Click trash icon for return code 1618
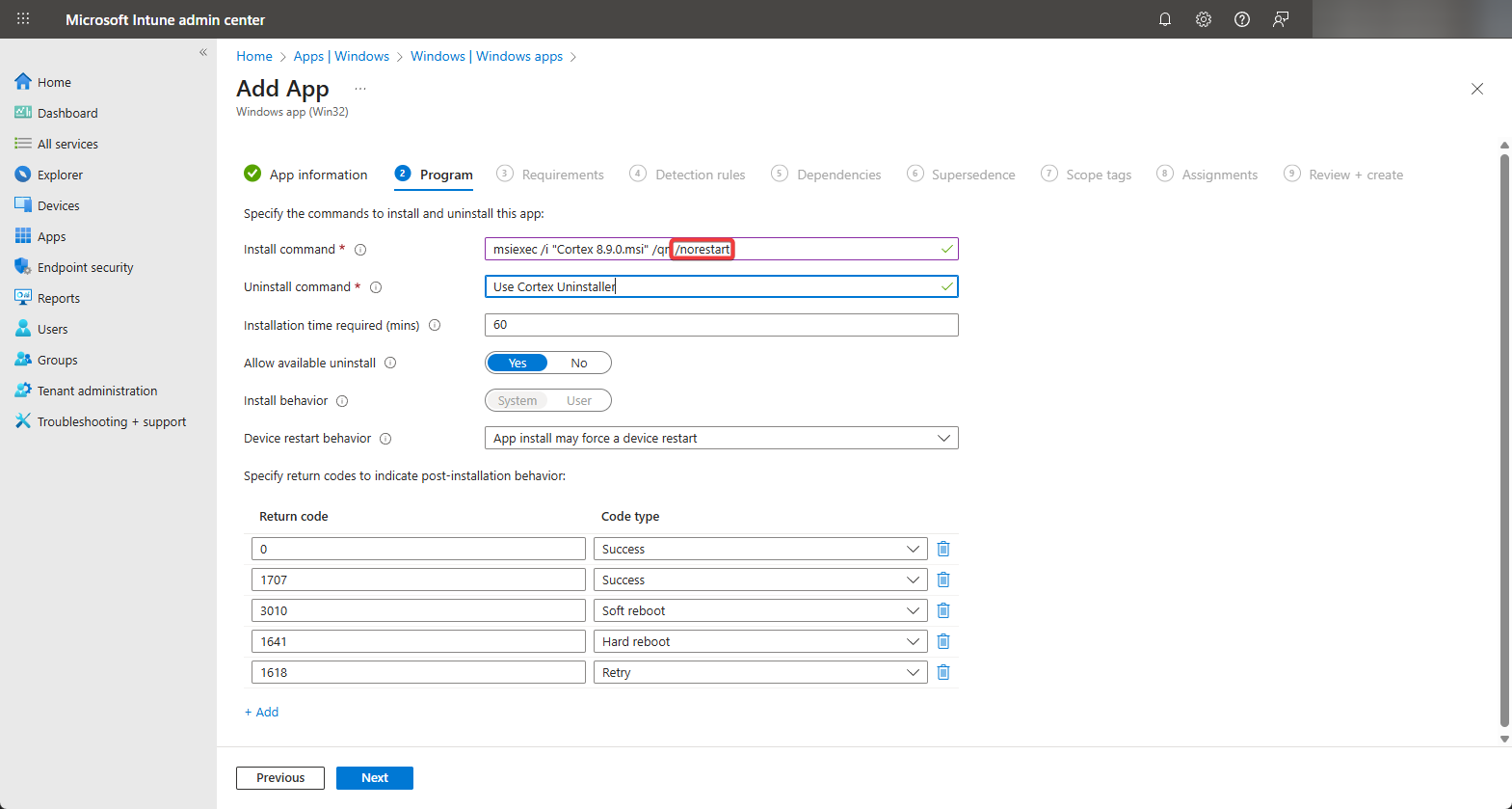This screenshot has width=1512, height=809. point(943,672)
